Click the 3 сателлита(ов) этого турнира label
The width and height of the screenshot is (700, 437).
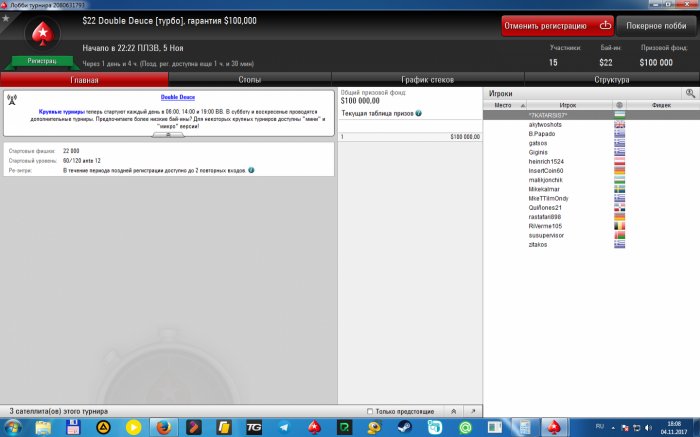pos(58,411)
